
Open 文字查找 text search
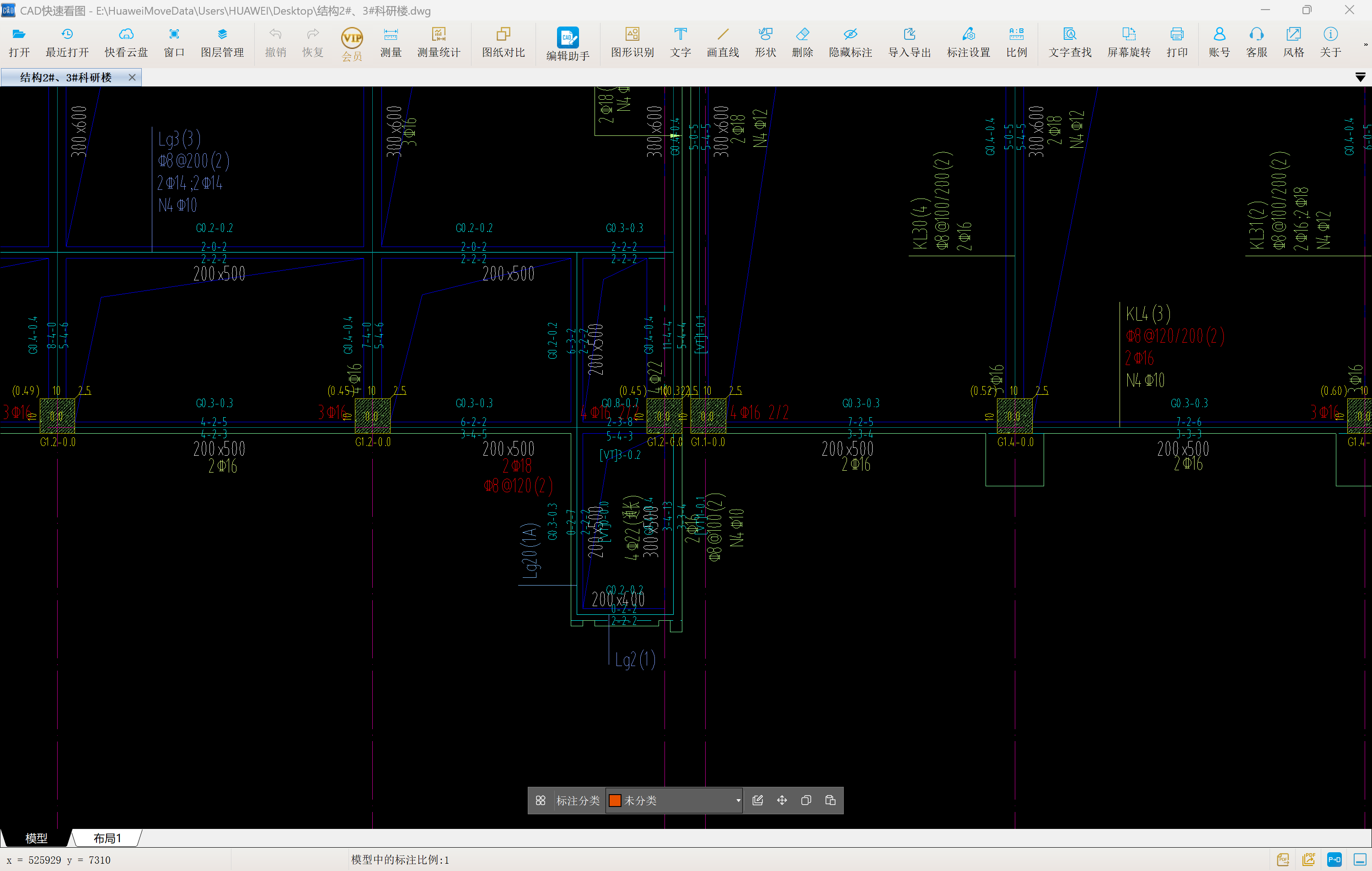click(1069, 42)
